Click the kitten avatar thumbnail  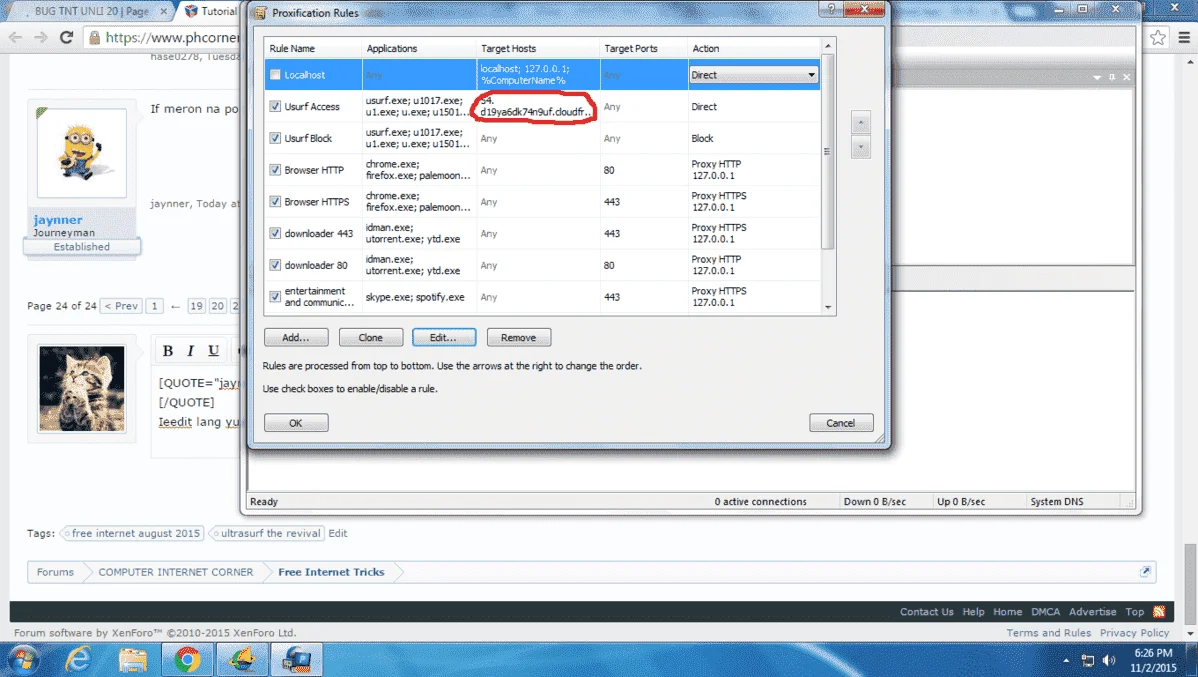82,389
